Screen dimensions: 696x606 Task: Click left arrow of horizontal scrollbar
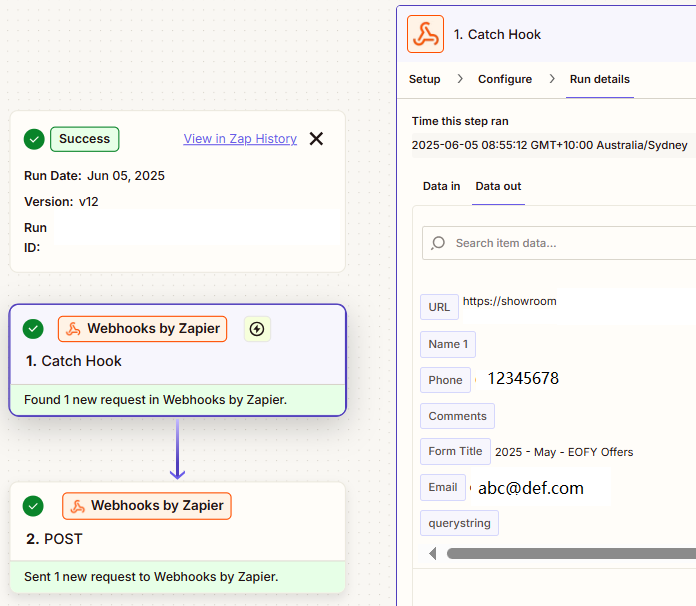(x=433, y=554)
